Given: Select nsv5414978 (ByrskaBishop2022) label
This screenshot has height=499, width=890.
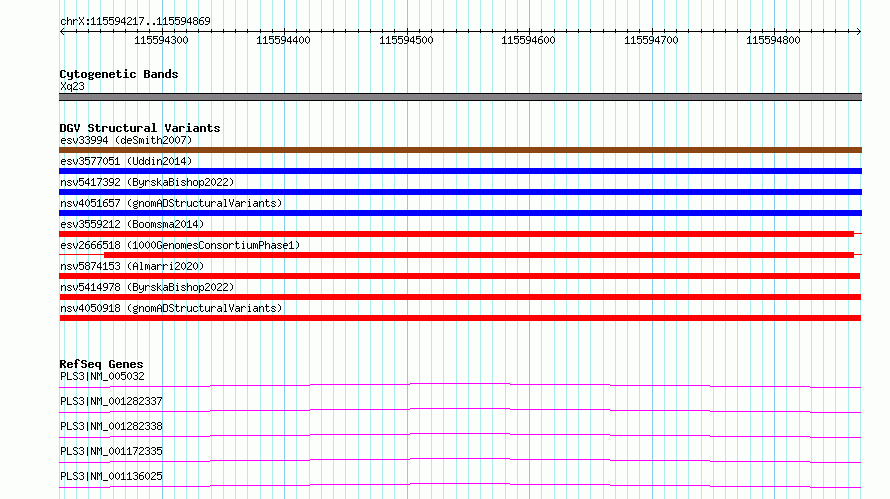Looking at the screenshot, I should coord(147,287).
